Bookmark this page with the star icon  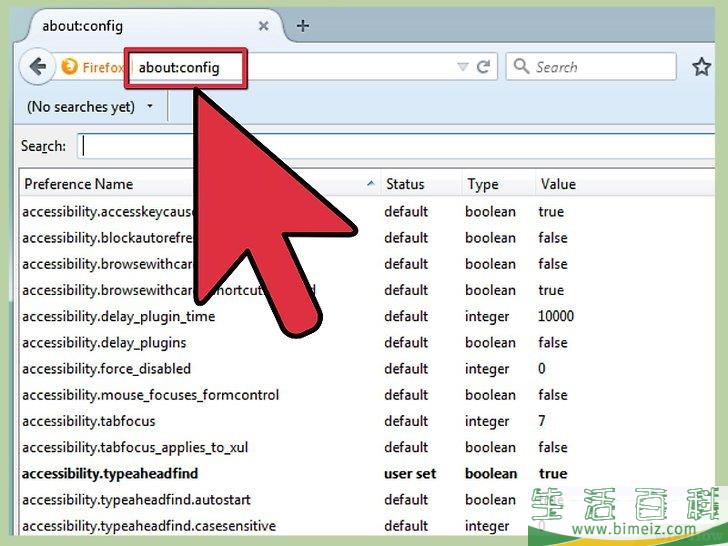[702, 67]
